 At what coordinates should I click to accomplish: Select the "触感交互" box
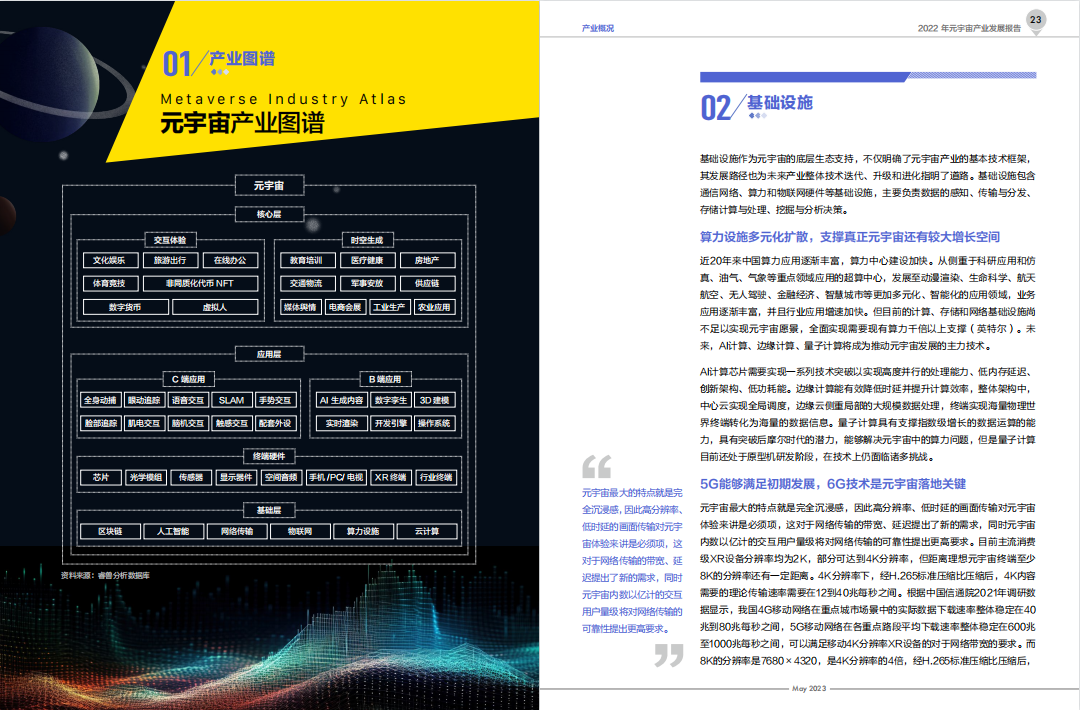[231, 423]
